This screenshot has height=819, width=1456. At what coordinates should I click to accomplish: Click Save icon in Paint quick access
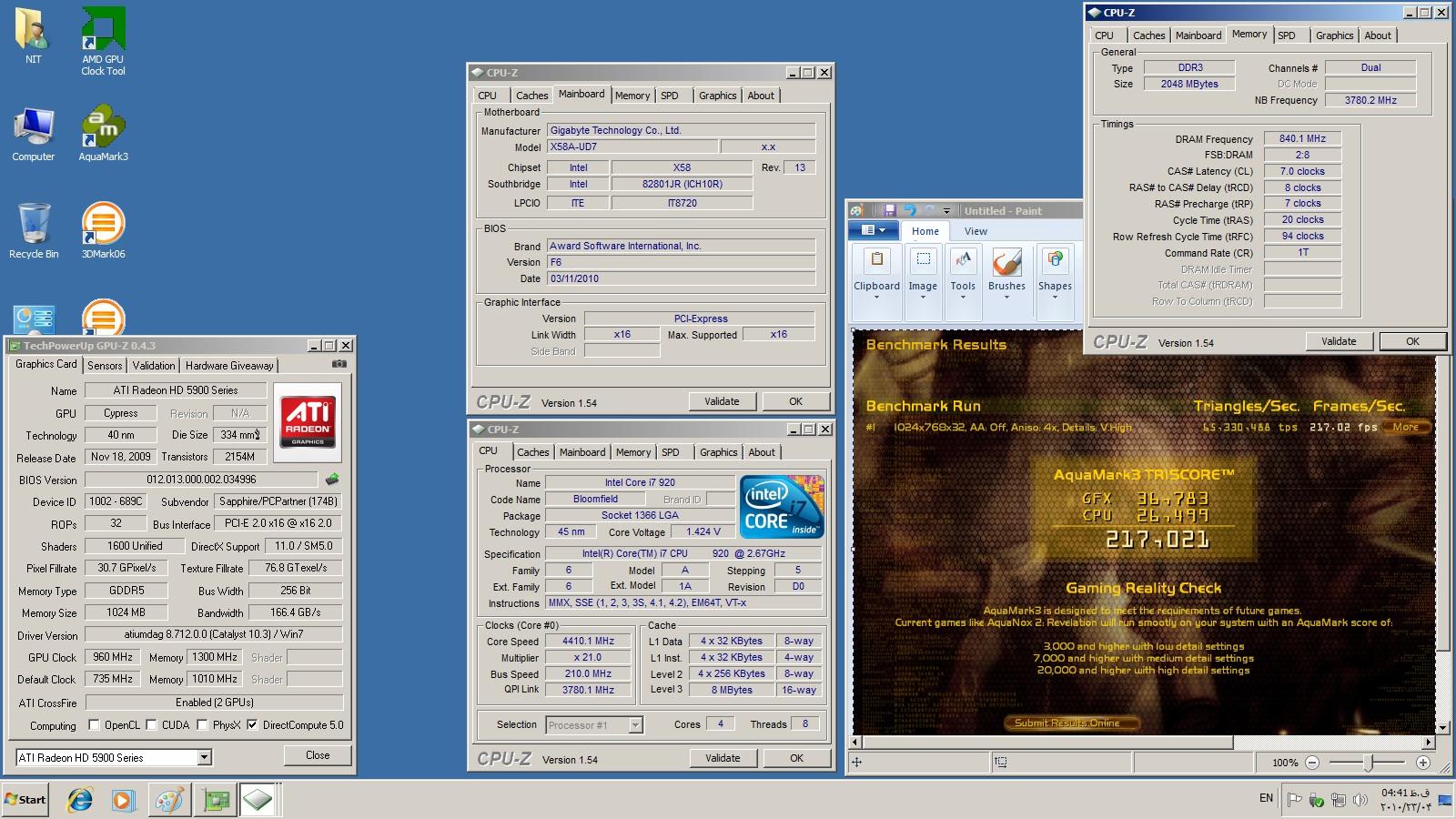889,210
